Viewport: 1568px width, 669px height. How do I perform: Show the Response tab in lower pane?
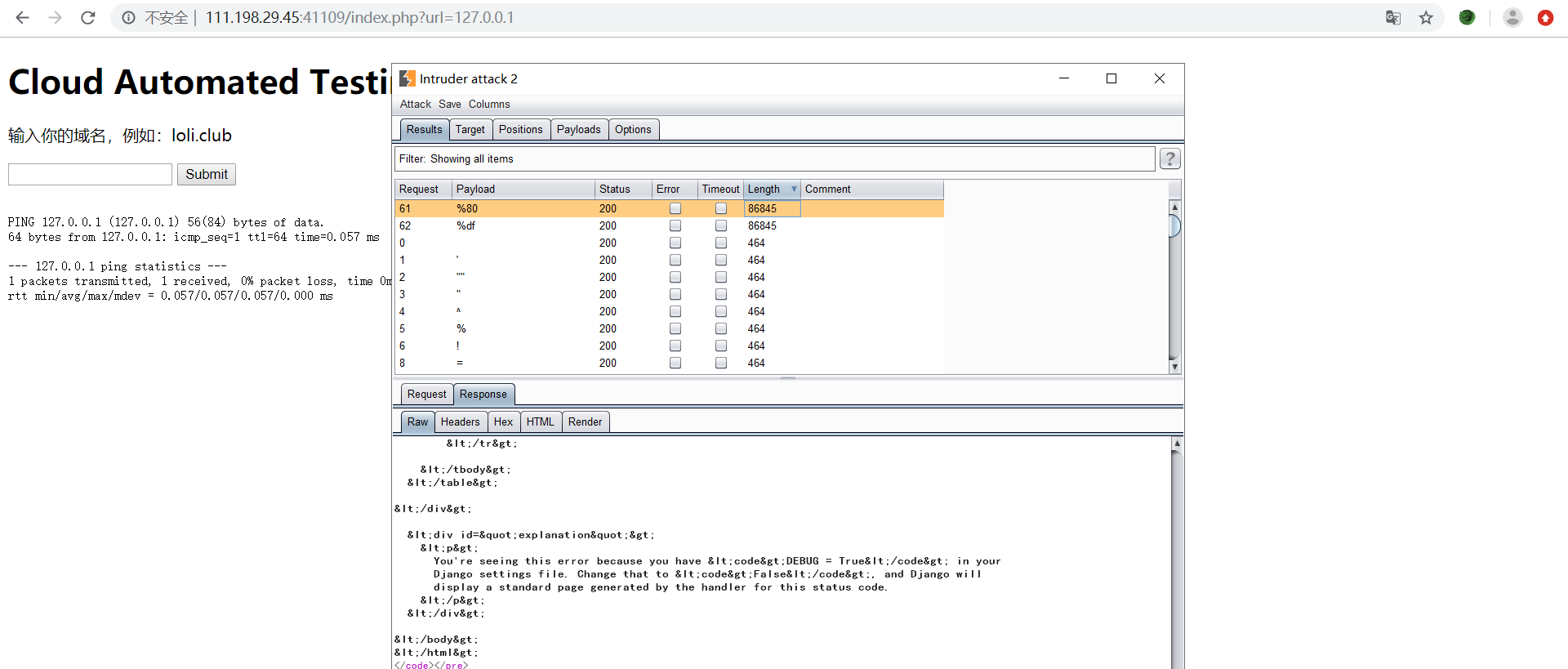[x=483, y=394]
